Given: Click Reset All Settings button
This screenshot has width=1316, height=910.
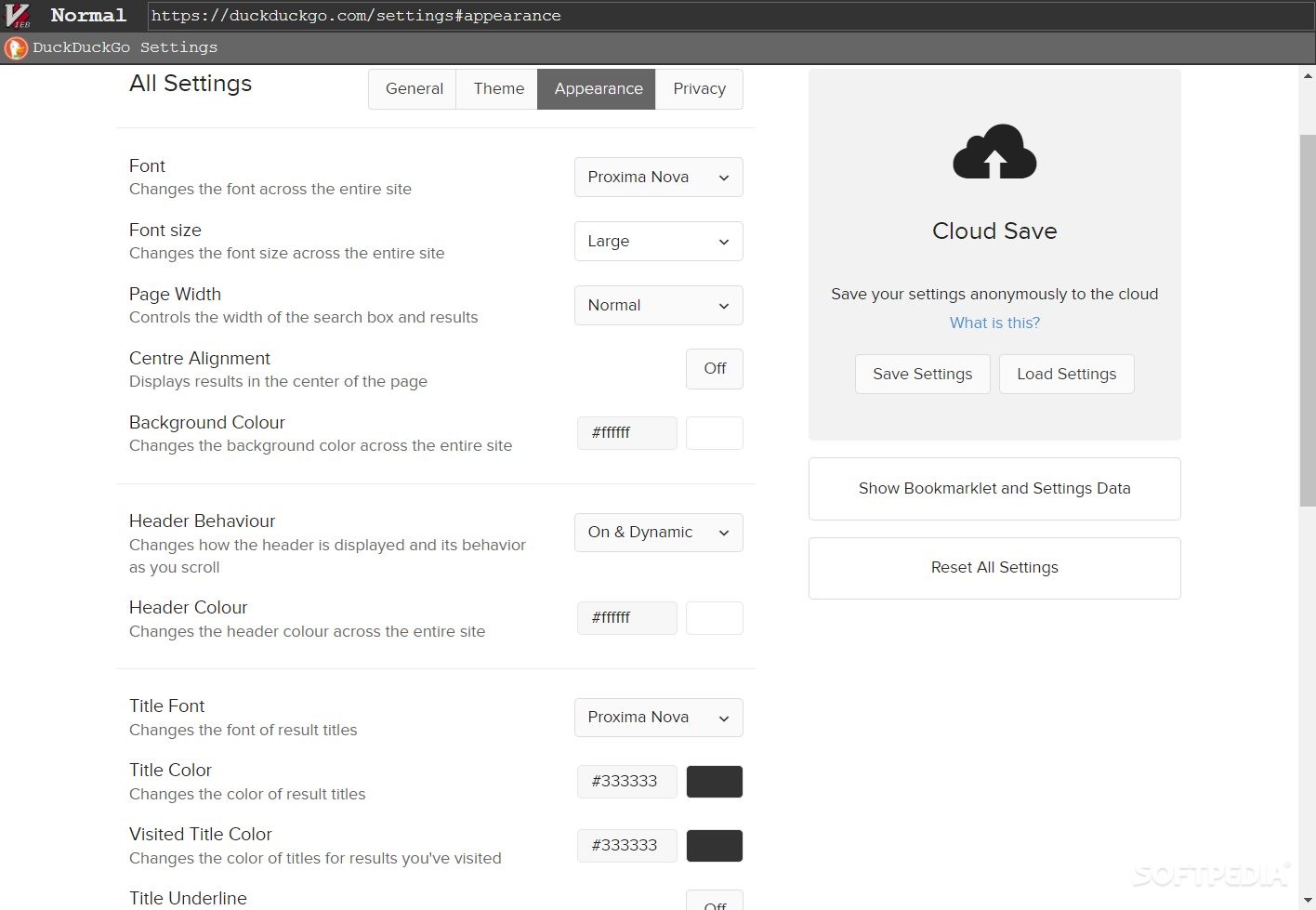Looking at the screenshot, I should [994, 568].
